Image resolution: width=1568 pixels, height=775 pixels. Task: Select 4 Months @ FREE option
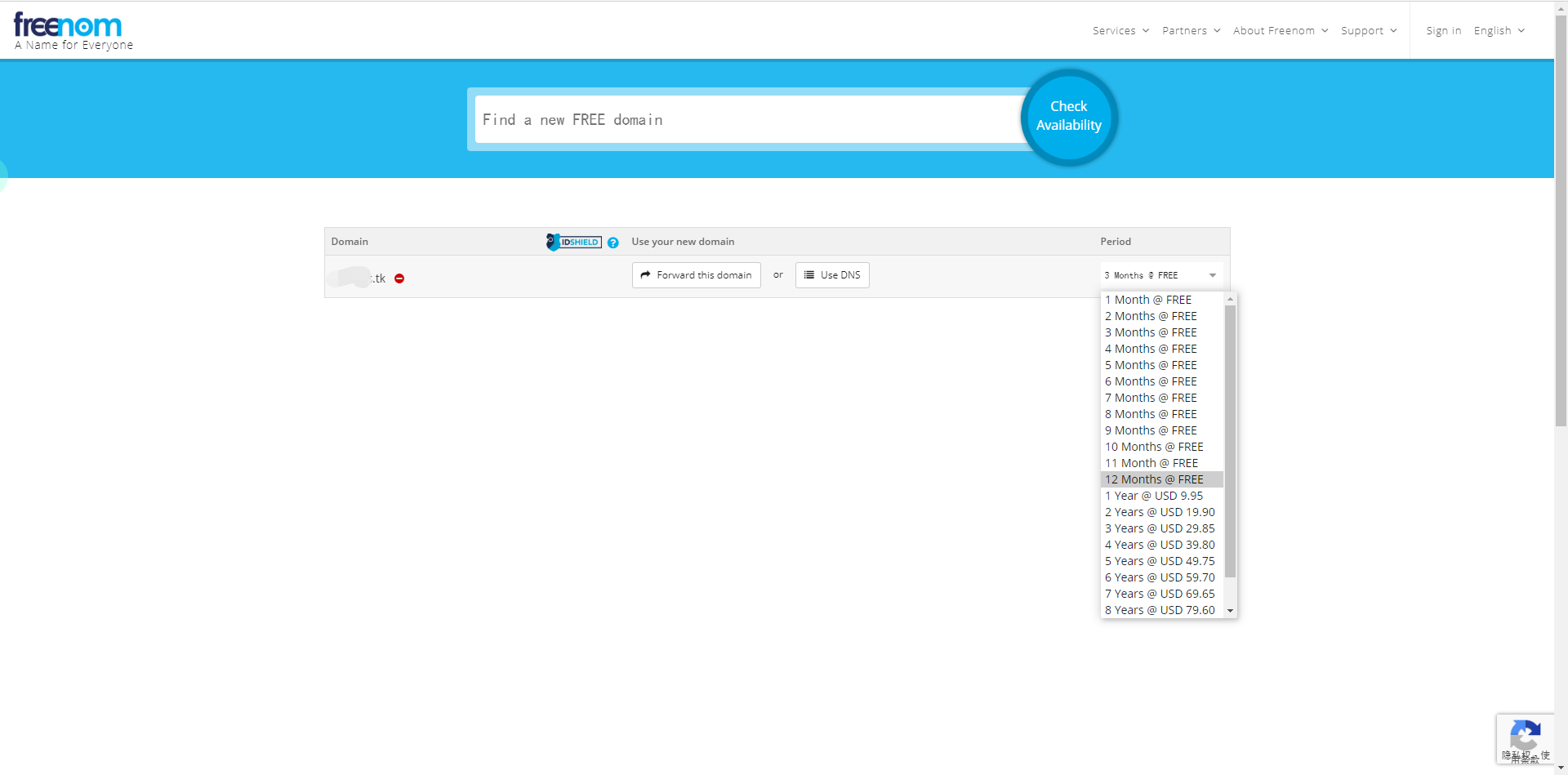tap(1162, 349)
